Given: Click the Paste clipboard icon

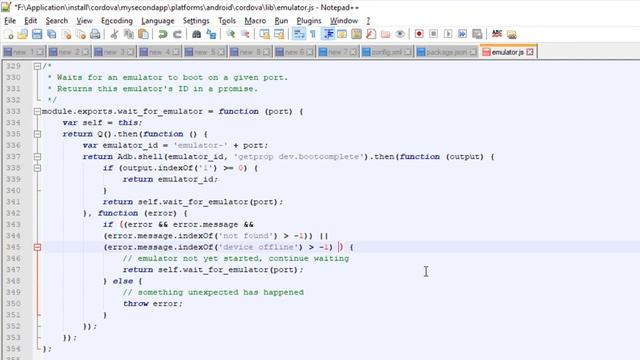Looking at the screenshot, I should coord(143,34).
